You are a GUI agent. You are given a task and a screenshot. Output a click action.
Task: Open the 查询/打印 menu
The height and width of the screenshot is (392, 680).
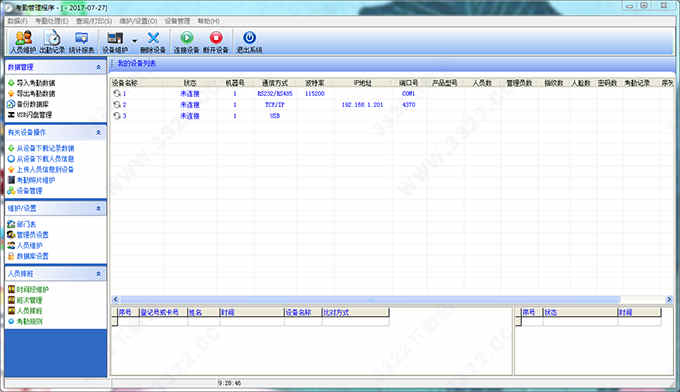(x=94, y=21)
